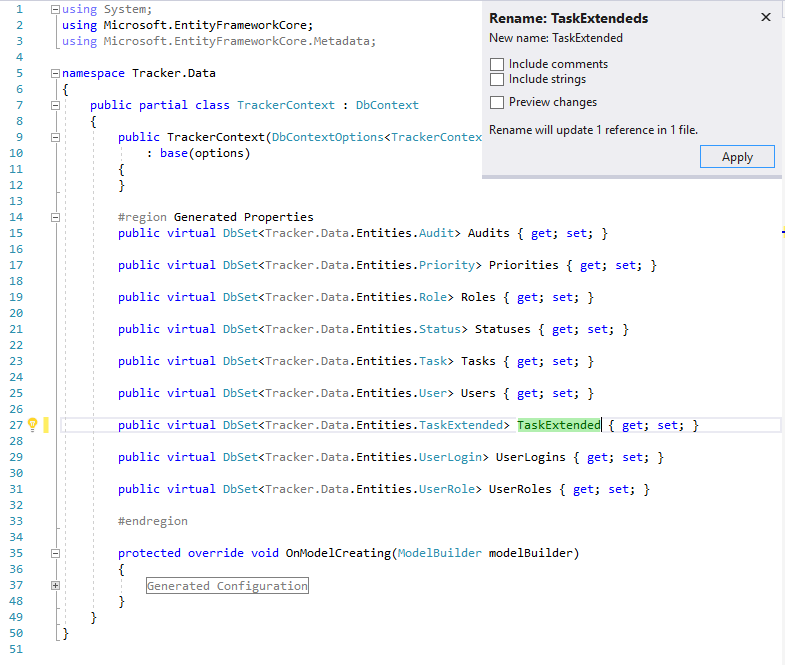This screenshot has width=785, height=665.
Task: Collapse the namespace Tracker.Data block
Action: pyautogui.click(x=56, y=74)
